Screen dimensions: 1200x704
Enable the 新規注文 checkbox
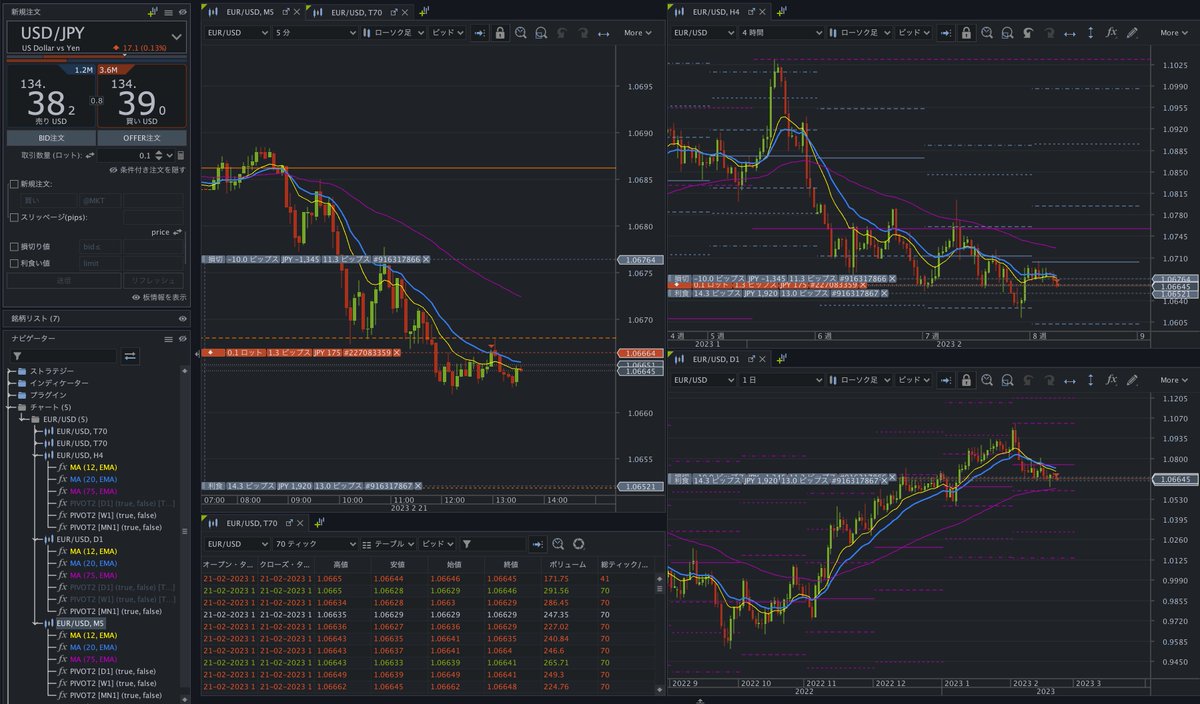pos(13,184)
